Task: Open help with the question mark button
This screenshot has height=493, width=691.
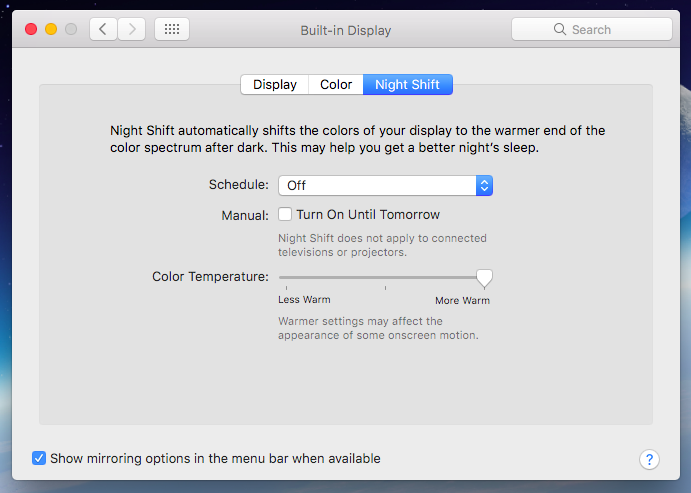Action: click(649, 460)
